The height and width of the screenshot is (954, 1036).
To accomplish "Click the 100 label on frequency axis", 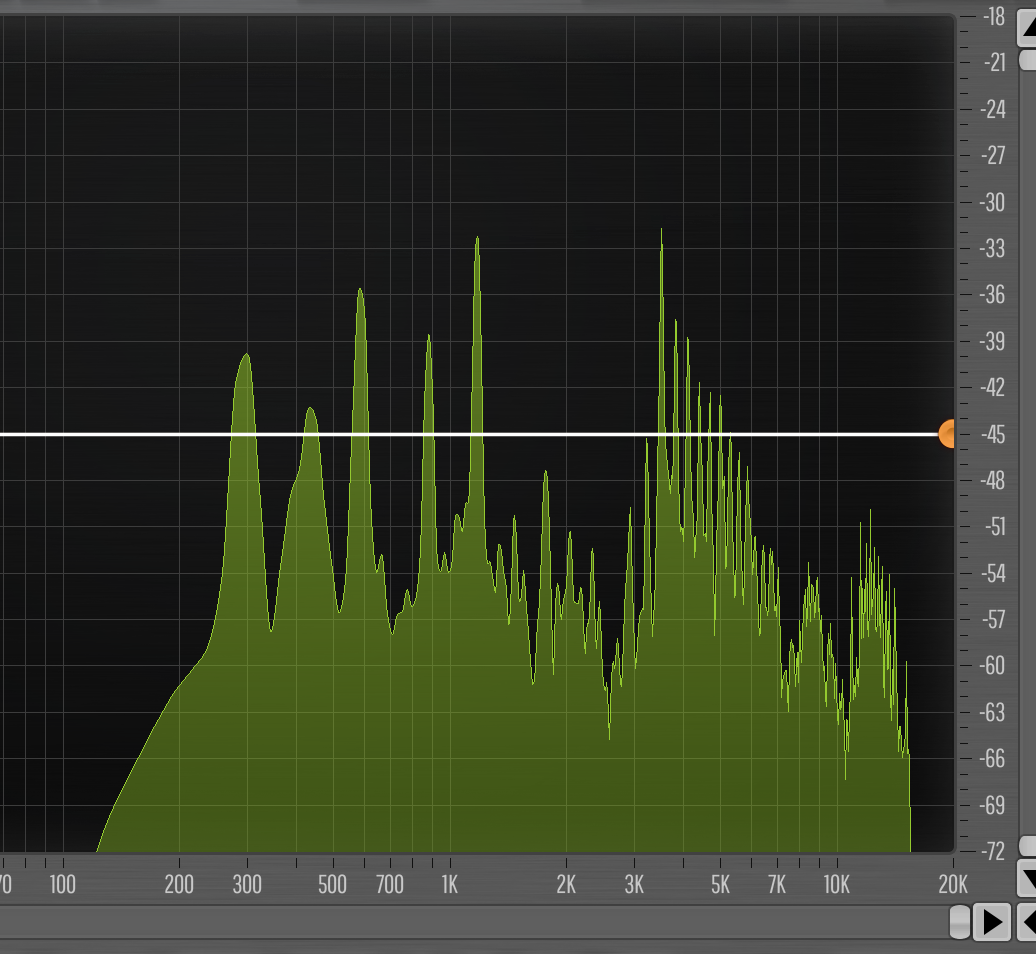I will click(62, 884).
